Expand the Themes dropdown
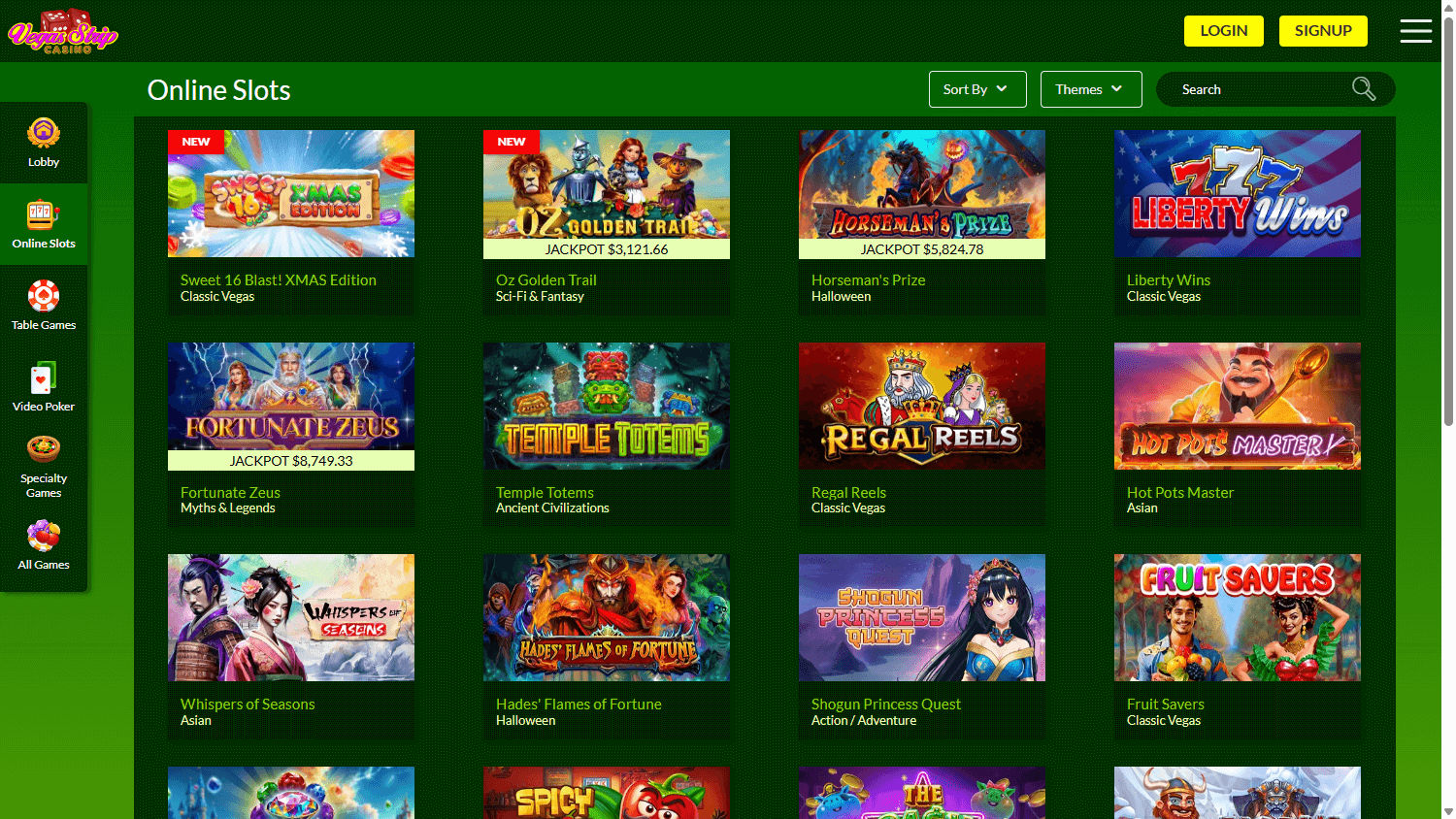 pyautogui.click(x=1091, y=88)
